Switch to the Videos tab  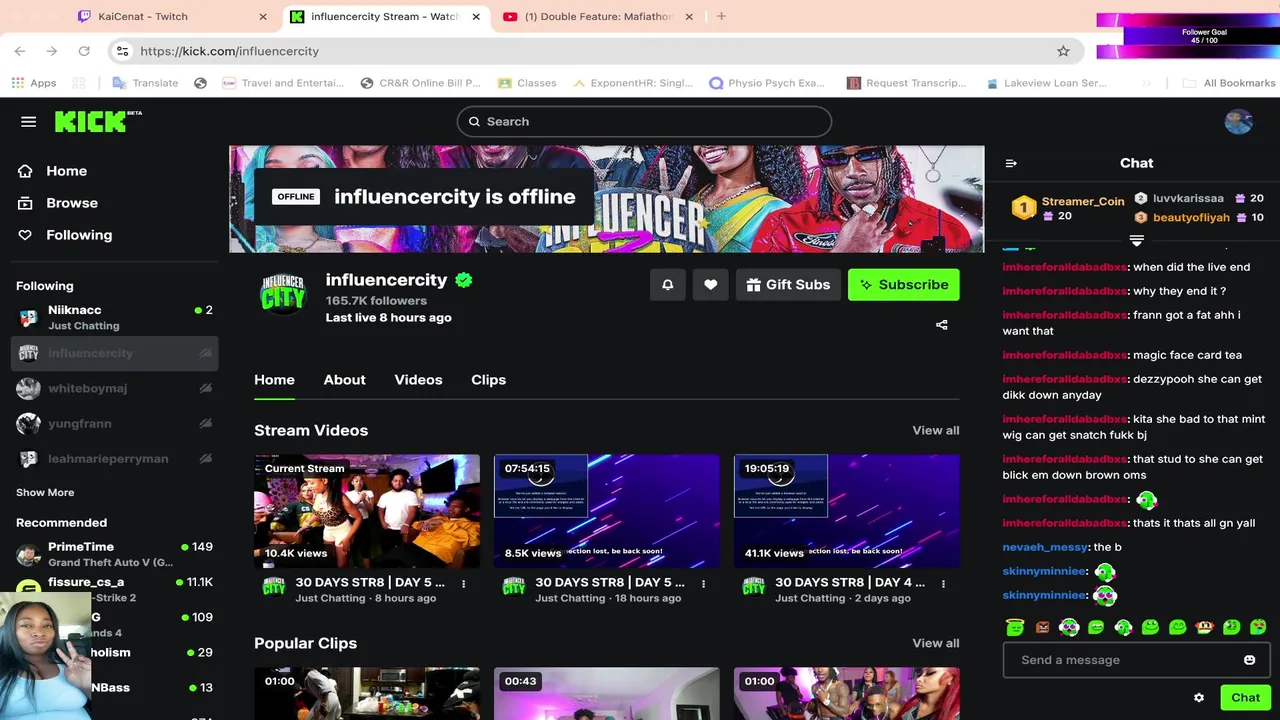(418, 380)
